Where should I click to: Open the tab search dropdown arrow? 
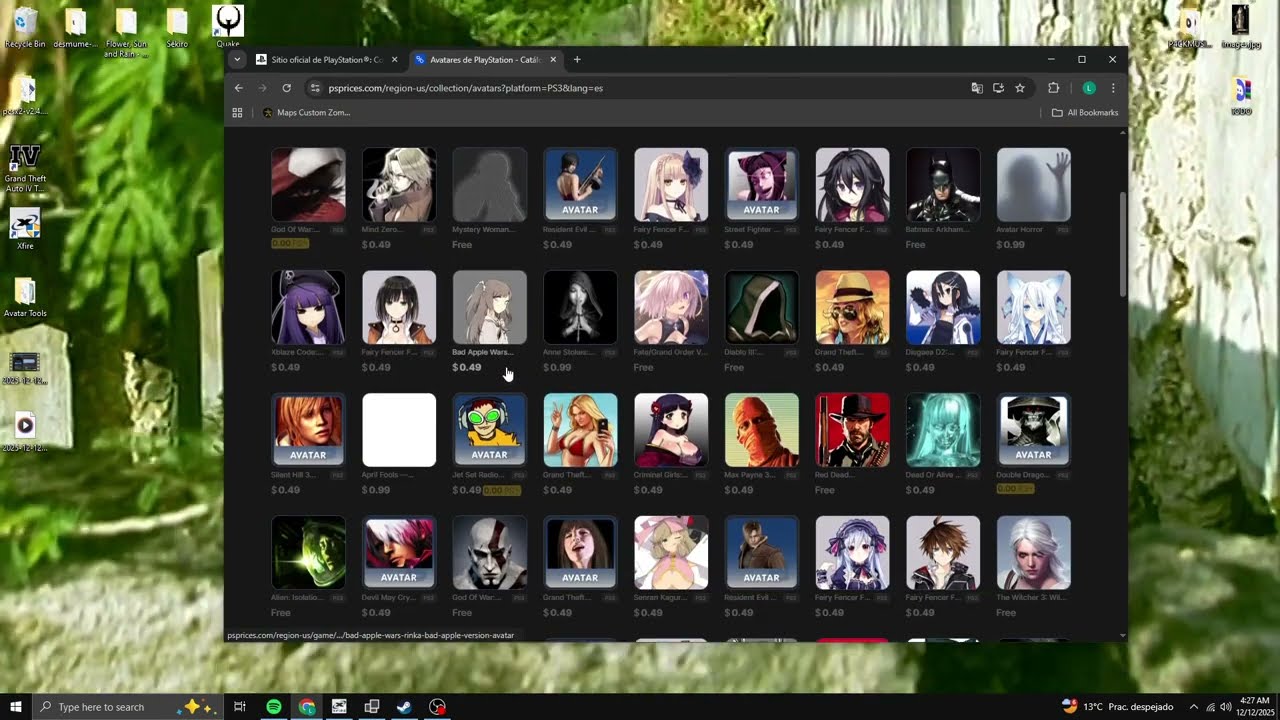[x=237, y=60]
